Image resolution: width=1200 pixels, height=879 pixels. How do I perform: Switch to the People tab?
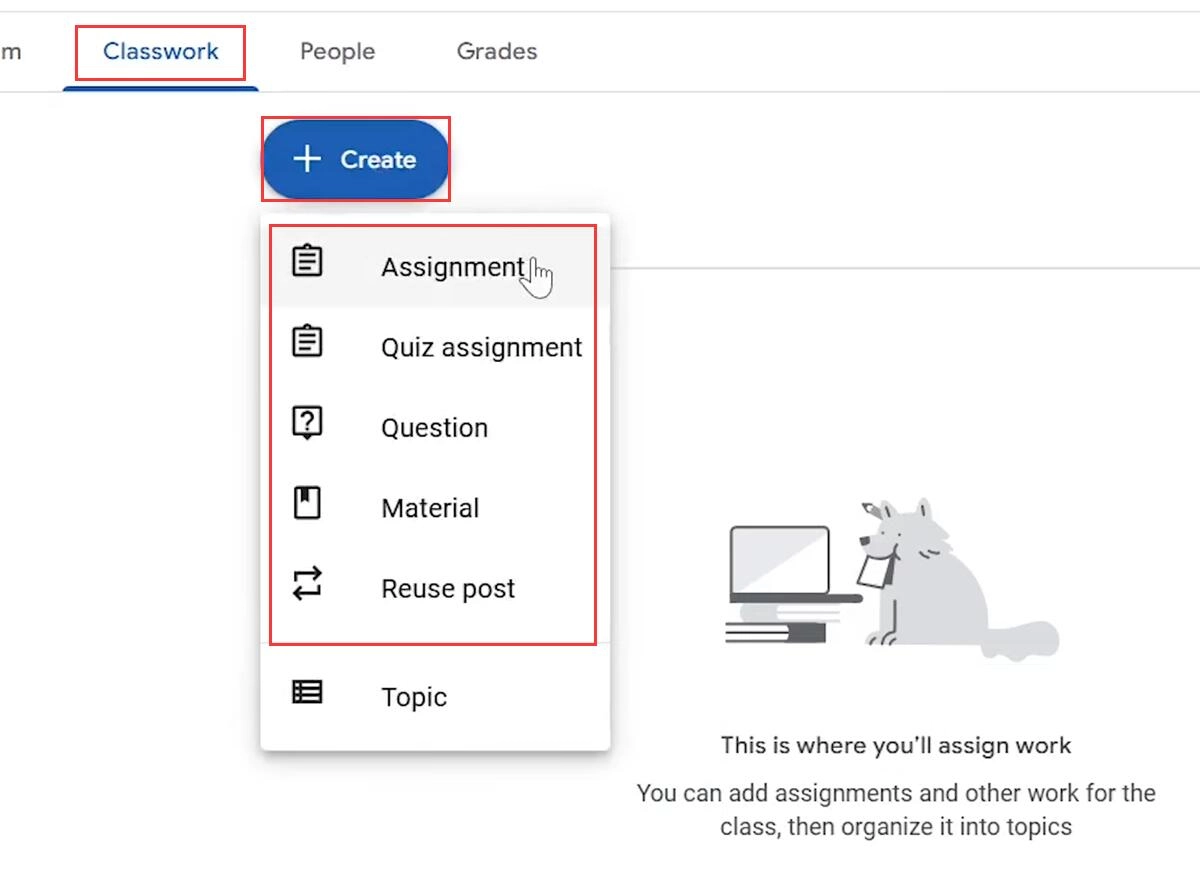click(x=337, y=51)
